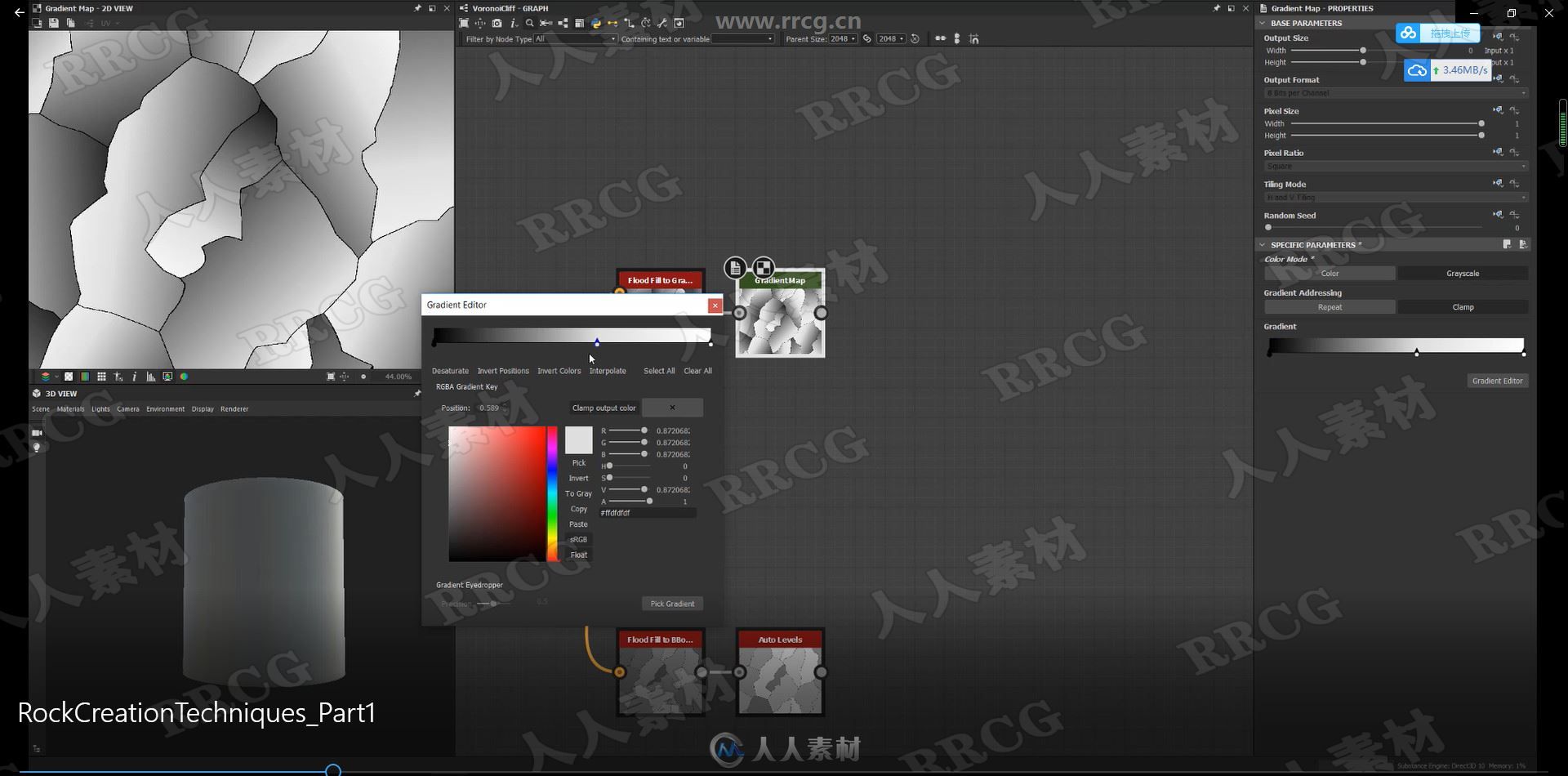Open the Renderer menu in 3D View

click(x=234, y=409)
